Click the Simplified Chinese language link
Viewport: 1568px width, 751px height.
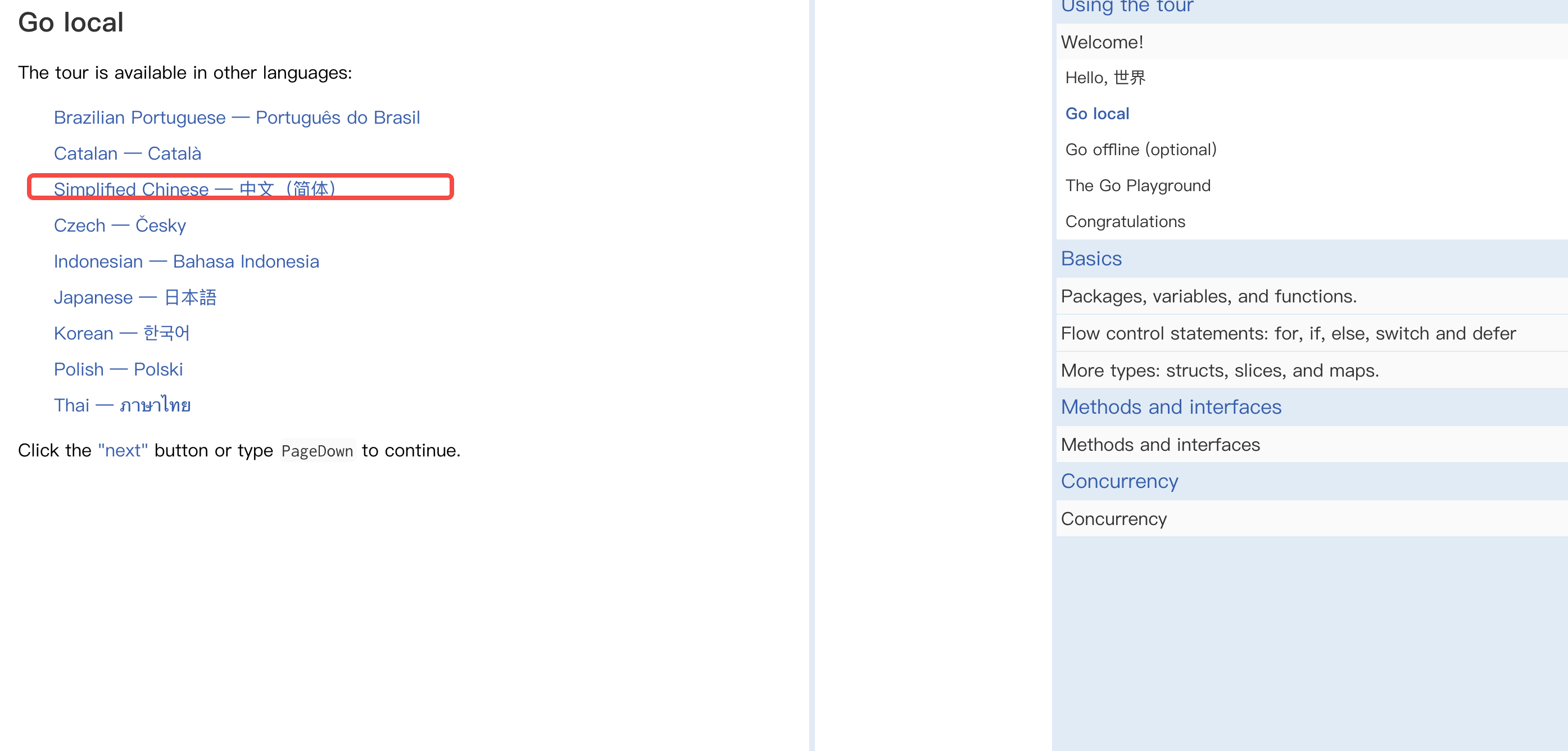click(x=194, y=189)
